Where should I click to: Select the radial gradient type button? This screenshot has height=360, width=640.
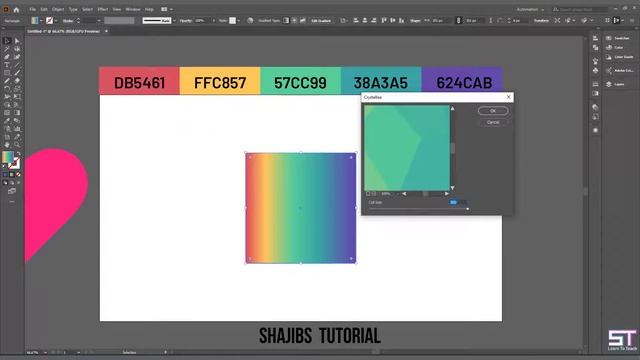(x=294, y=20)
